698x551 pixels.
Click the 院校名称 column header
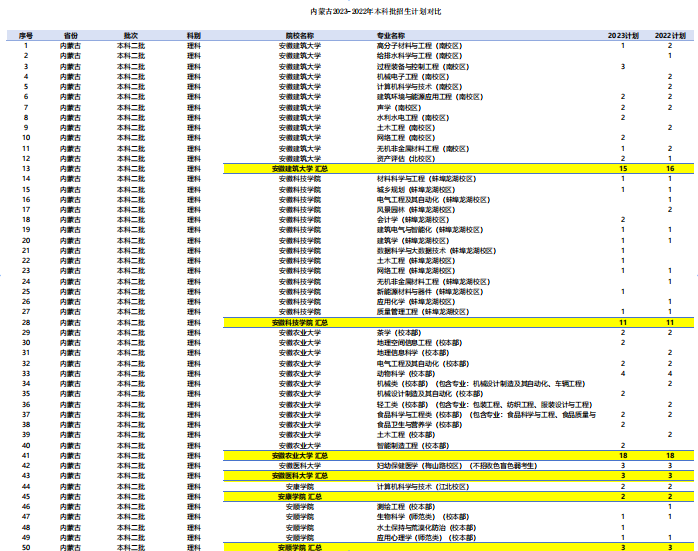click(x=299, y=35)
